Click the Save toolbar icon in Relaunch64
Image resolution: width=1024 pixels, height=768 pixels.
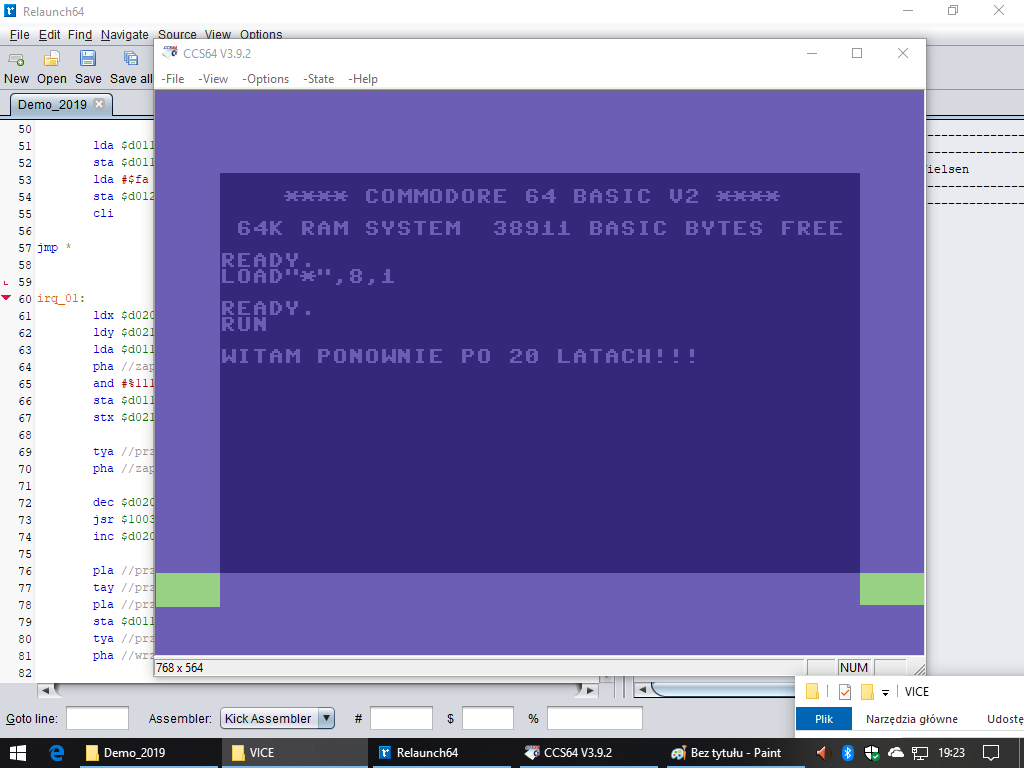tap(88, 59)
